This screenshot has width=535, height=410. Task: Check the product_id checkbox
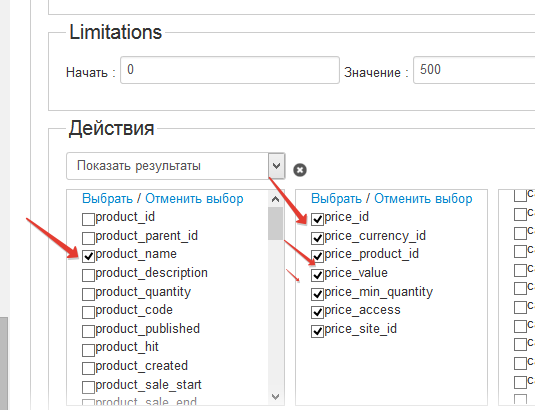pos(88,219)
